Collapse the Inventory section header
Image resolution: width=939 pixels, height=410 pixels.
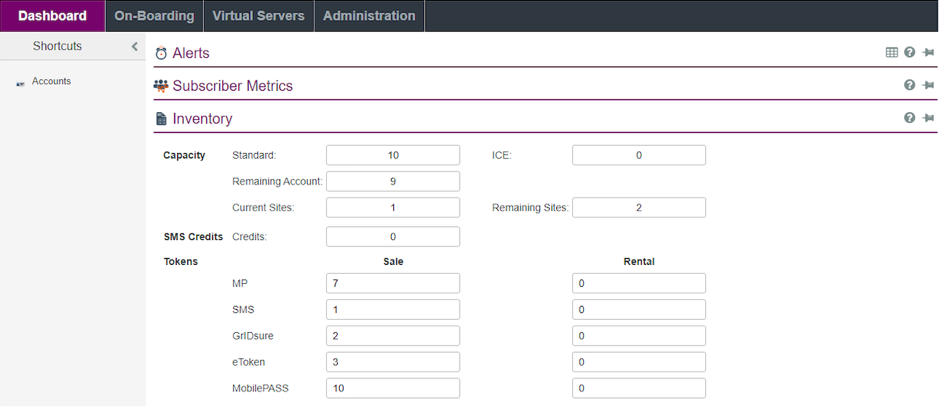point(202,119)
